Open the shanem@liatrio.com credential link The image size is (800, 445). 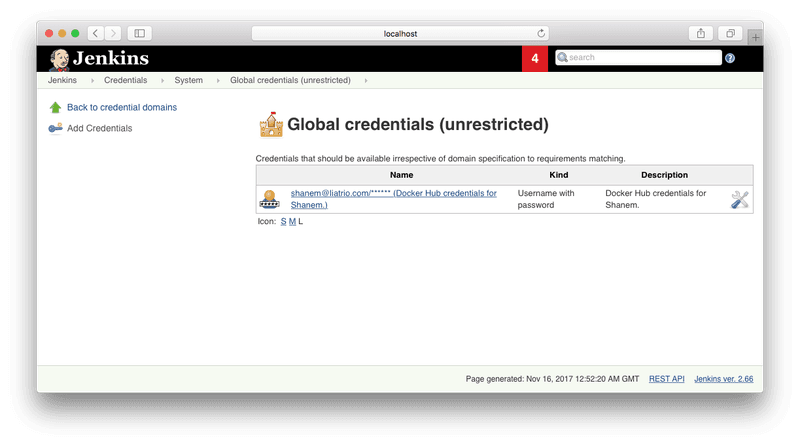pos(393,199)
